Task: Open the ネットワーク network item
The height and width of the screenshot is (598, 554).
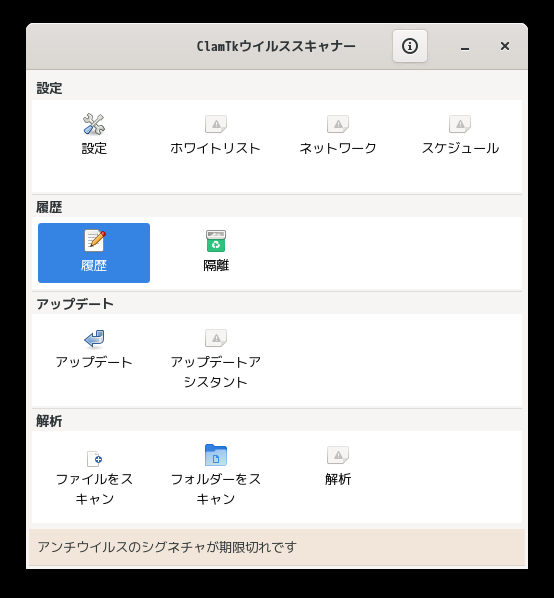Action: tap(338, 134)
